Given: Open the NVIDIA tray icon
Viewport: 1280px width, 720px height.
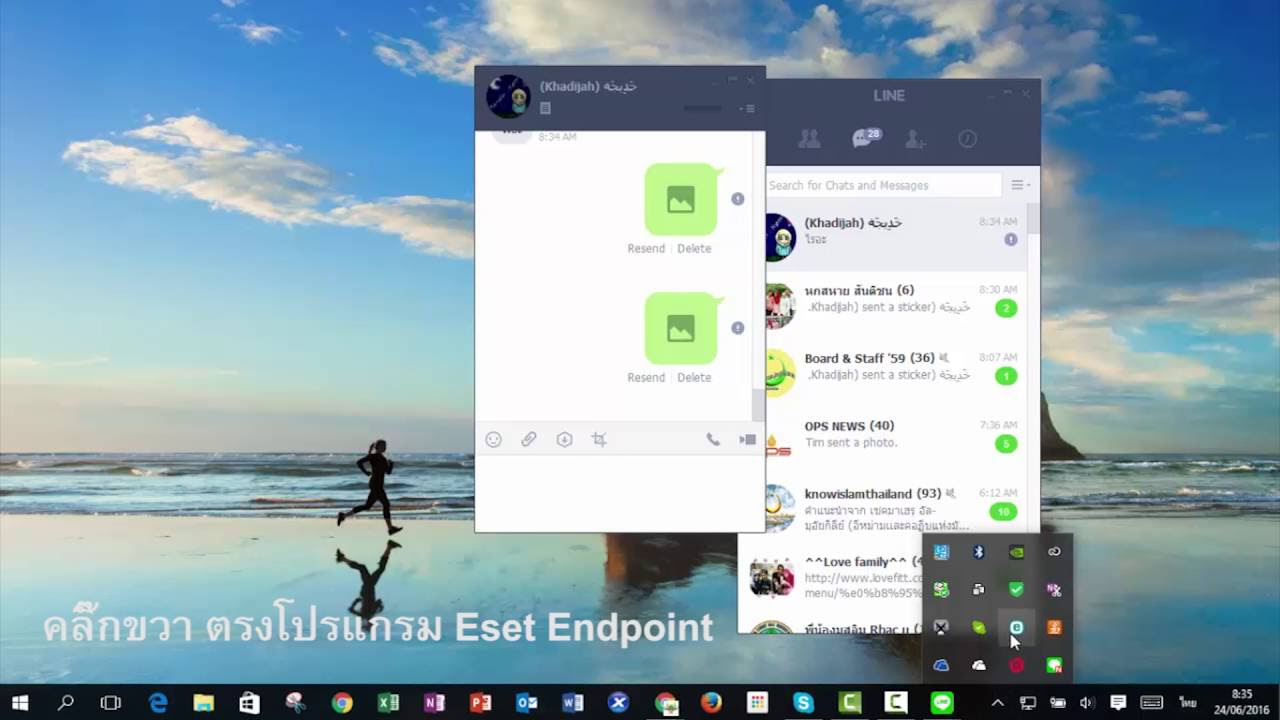Looking at the screenshot, I should (x=1016, y=552).
